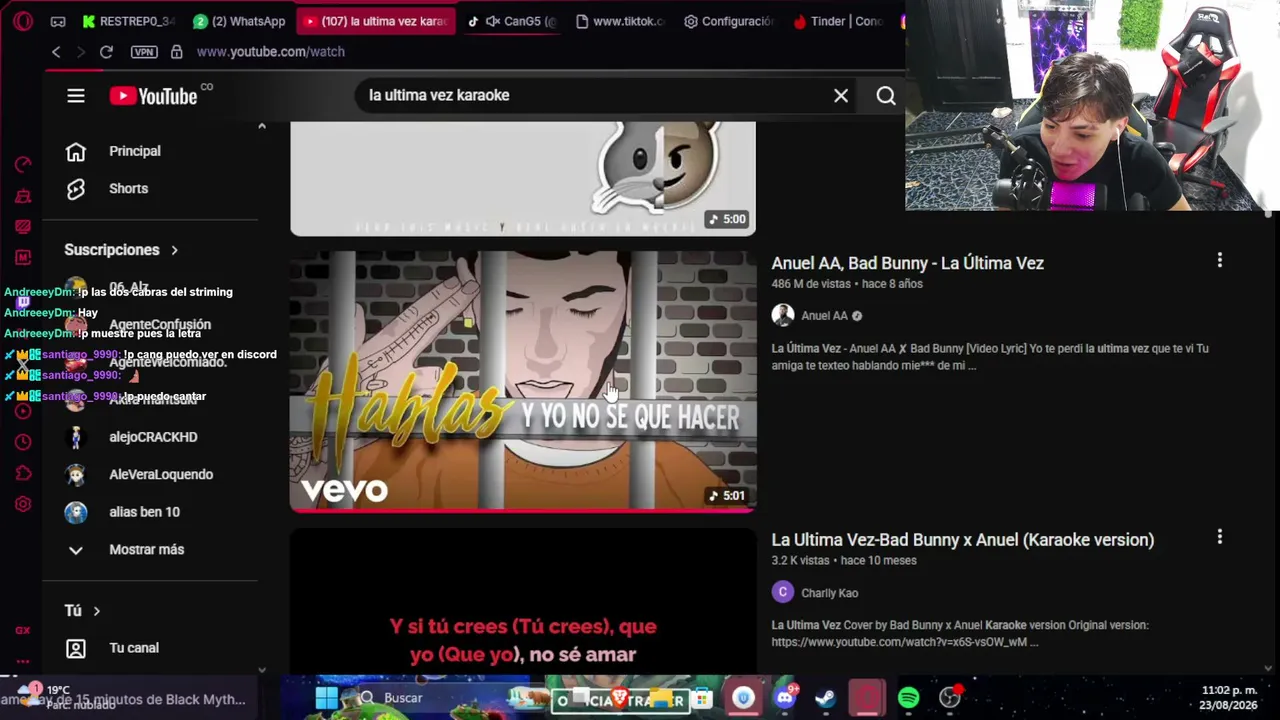The width and height of the screenshot is (1280, 720).
Task: Expand the Suscripciones section chevron
Action: tap(174, 250)
